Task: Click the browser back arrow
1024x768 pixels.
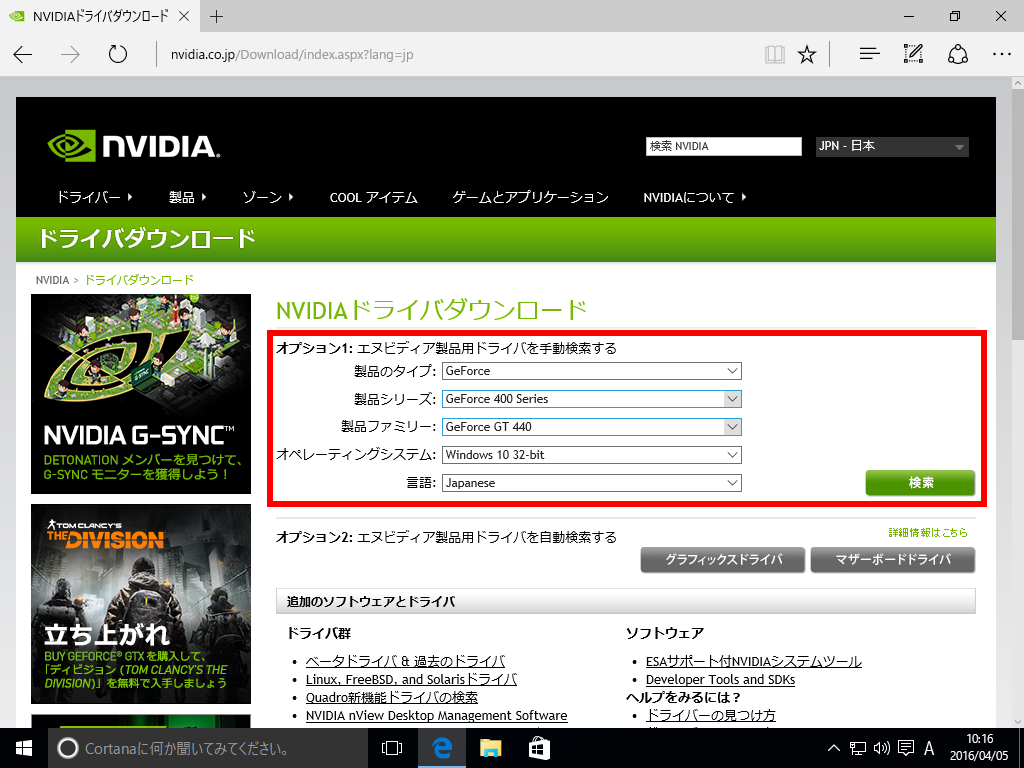Action: pyautogui.click(x=23, y=54)
